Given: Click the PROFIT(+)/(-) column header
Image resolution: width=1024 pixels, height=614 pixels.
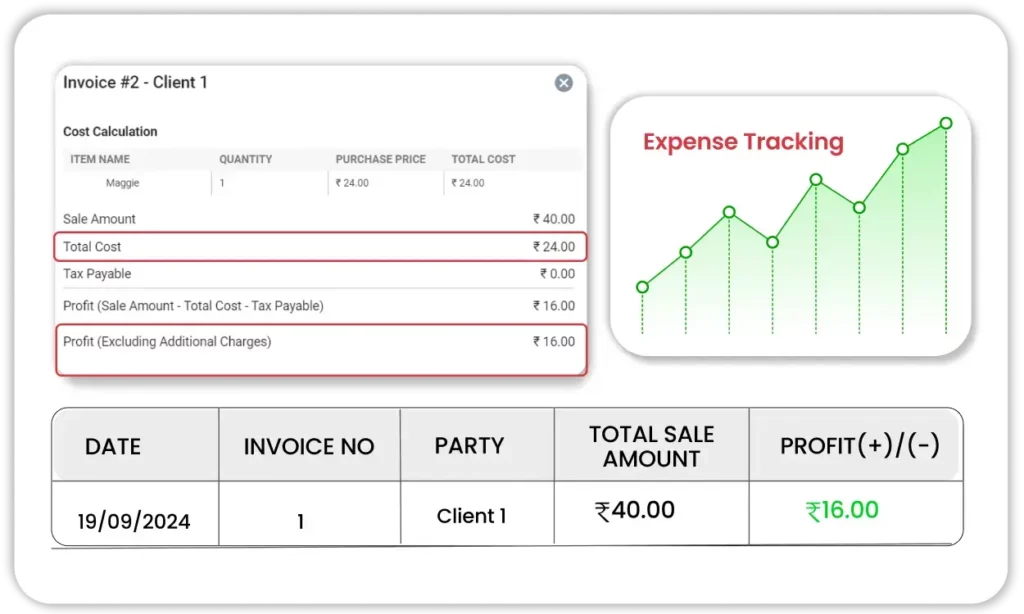Looking at the screenshot, I should tap(859, 446).
